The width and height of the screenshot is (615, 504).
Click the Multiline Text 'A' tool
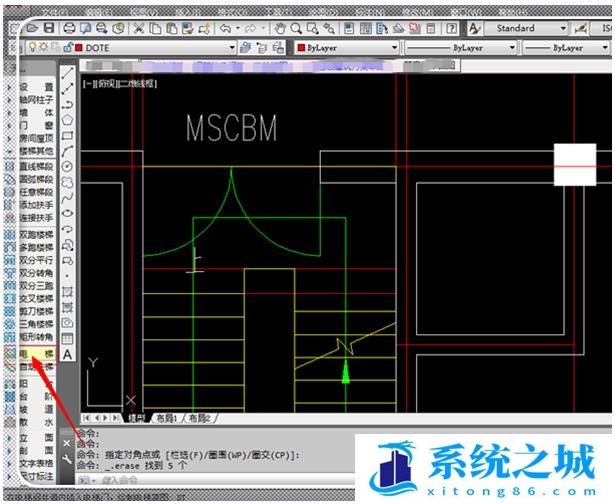68,354
